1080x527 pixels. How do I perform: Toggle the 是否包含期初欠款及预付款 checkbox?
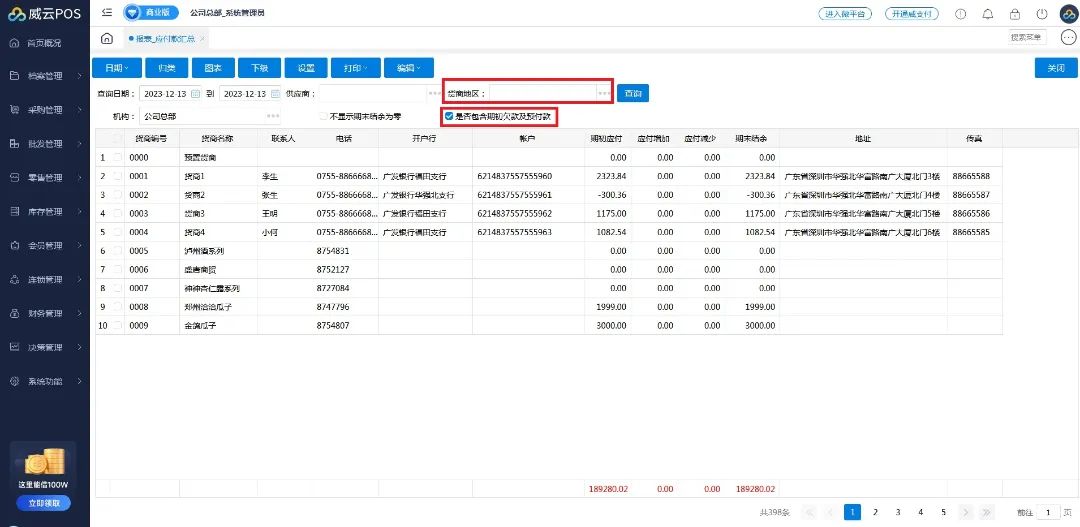pos(449,116)
